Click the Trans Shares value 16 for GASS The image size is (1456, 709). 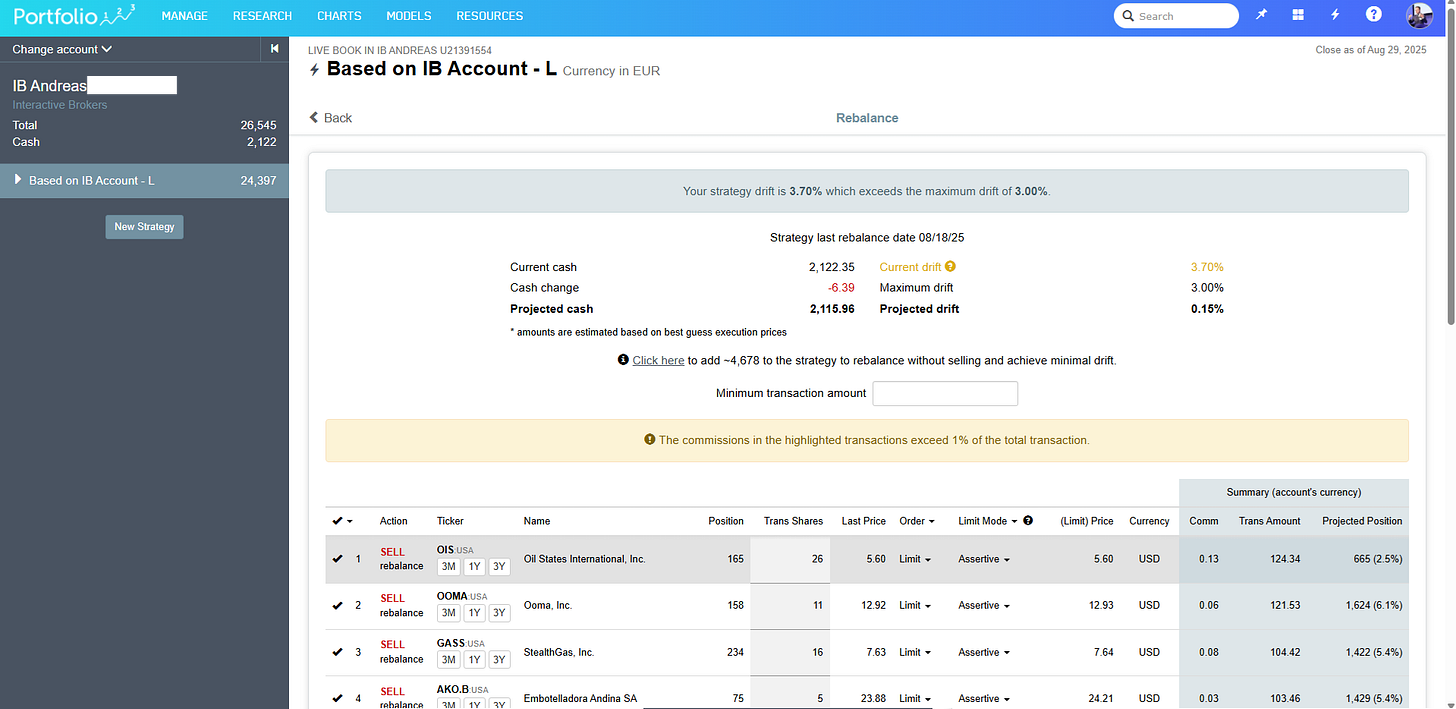point(817,652)
